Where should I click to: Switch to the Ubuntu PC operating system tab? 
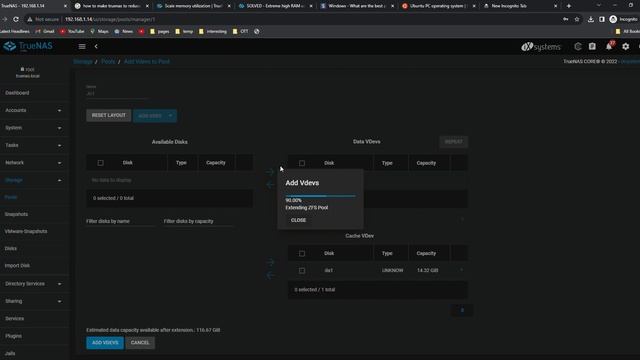[438, 6]
